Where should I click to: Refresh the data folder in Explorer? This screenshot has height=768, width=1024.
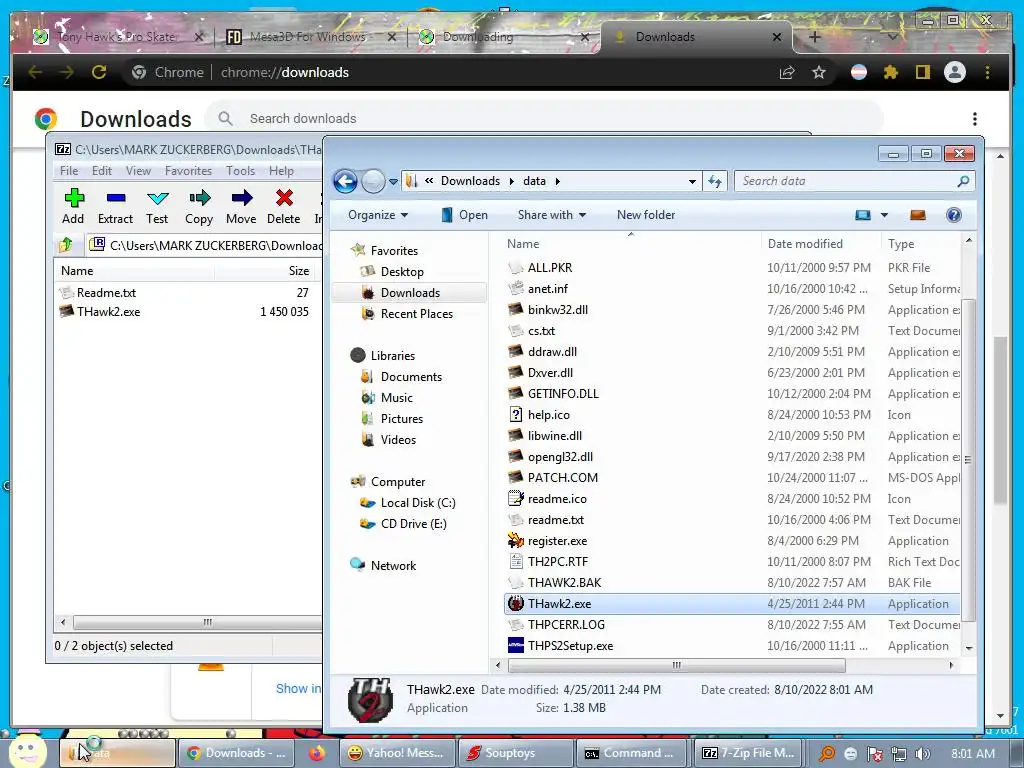pos(715,181)
